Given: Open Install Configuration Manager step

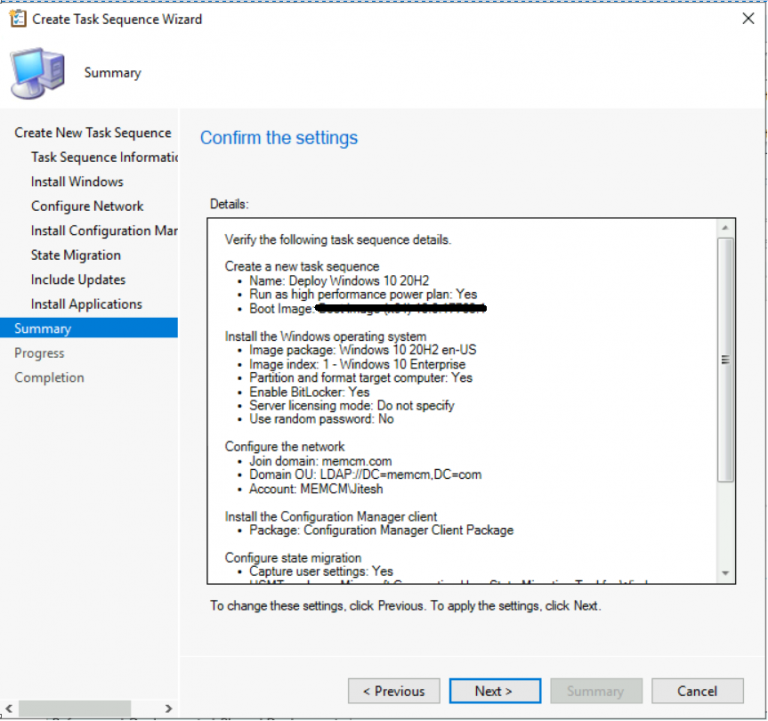Looking at the screenshot, I should [104, 231].
